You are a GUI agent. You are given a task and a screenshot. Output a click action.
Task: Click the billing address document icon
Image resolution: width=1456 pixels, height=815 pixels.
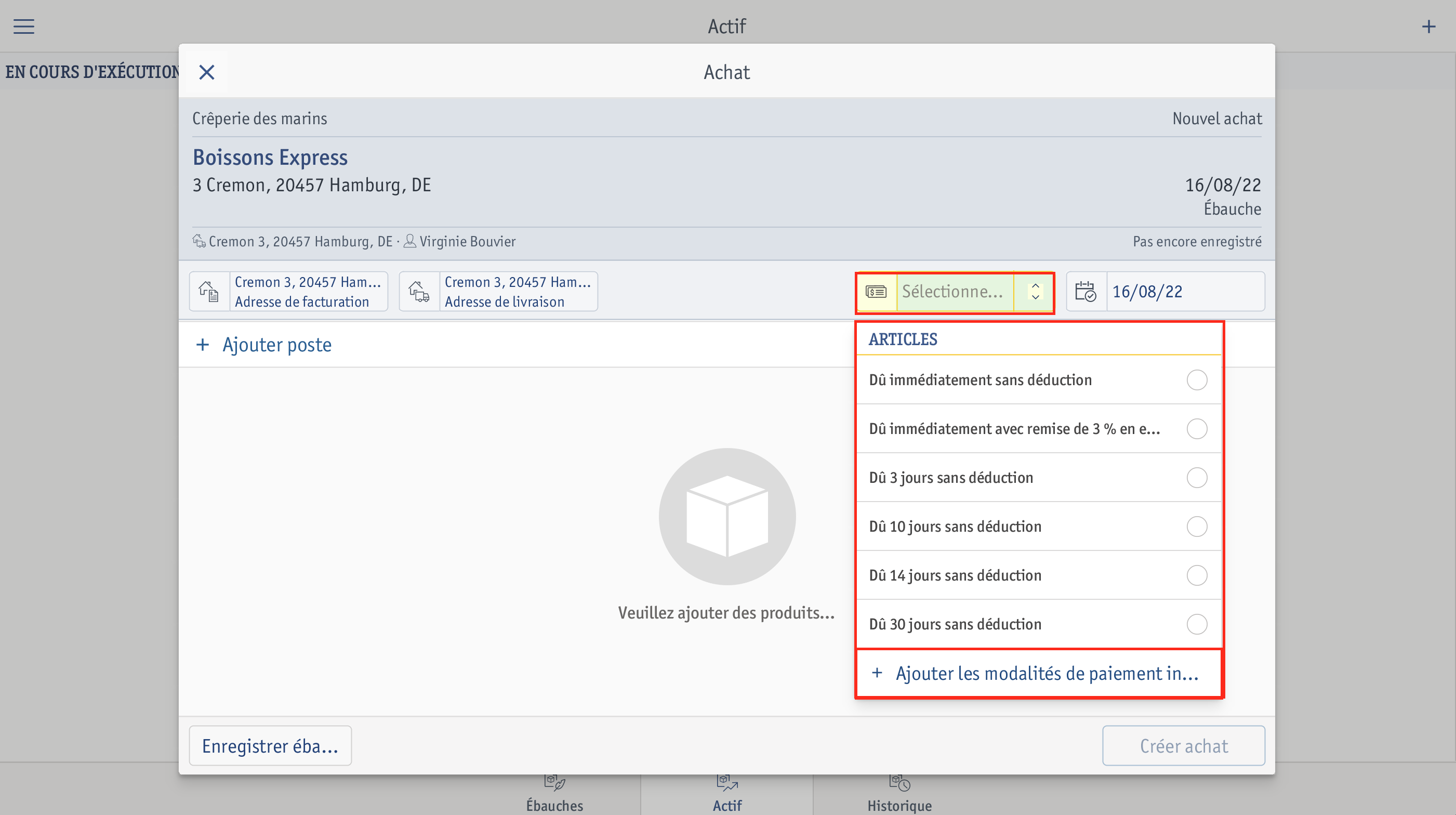tap(209, 292)
